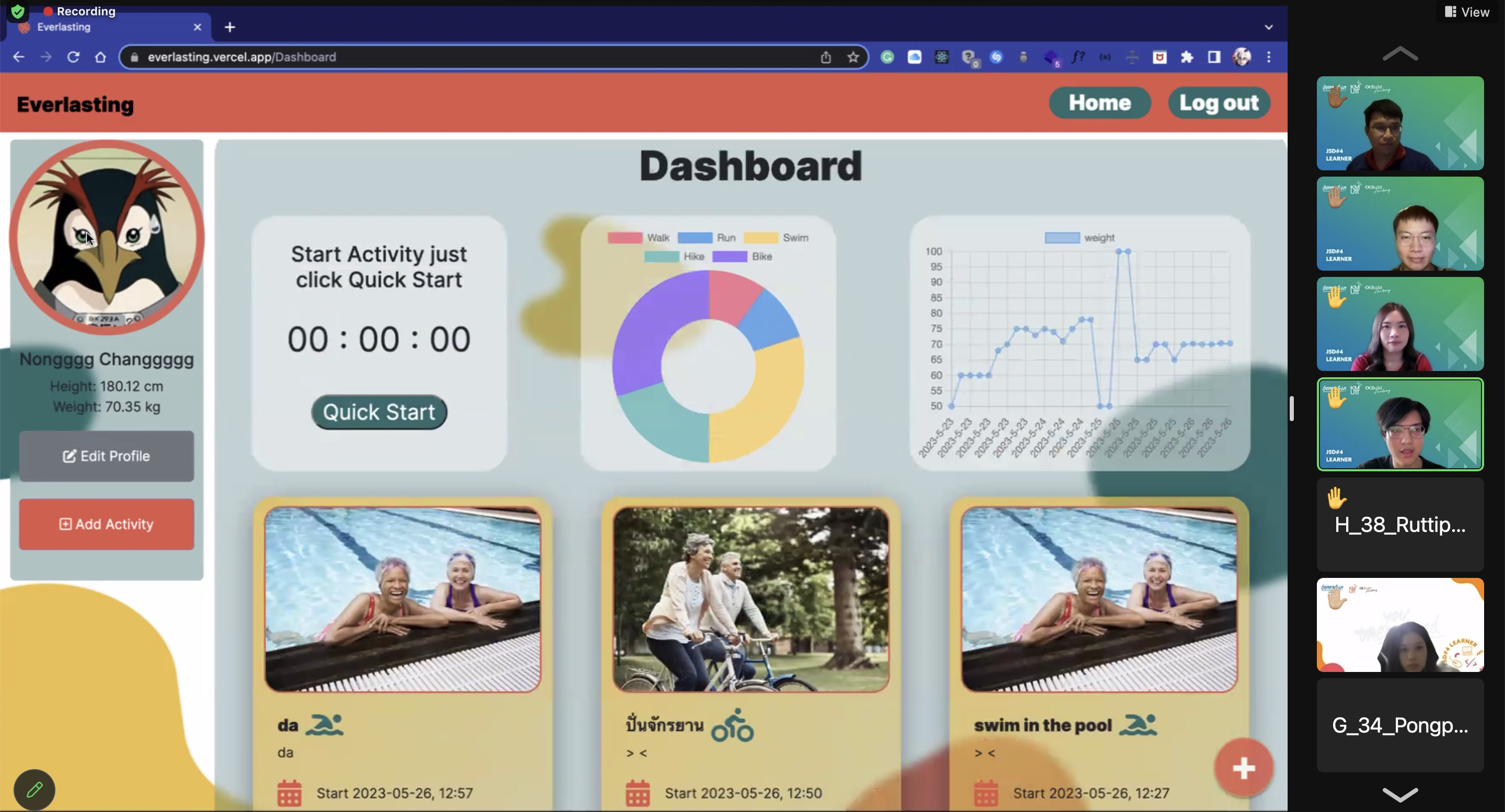Image resolution: width=1505 pixels, height=812 pixels.
Task: Bookmark this page with the star icon
Action: 853,56
